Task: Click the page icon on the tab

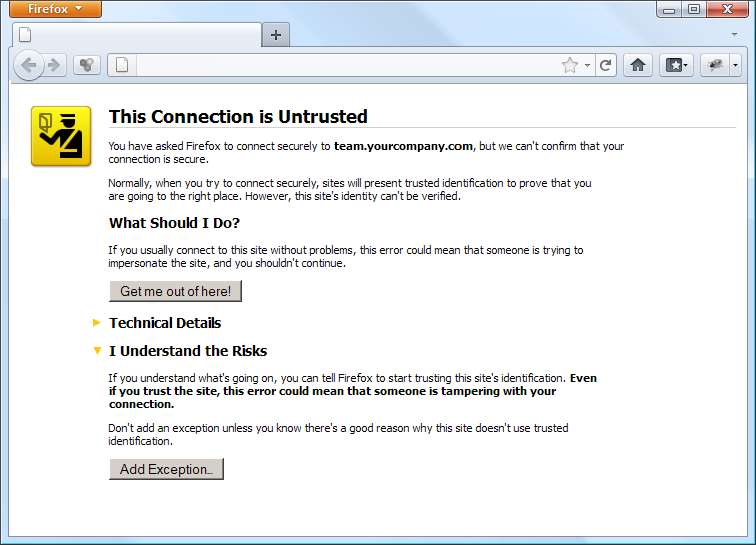Action: point(25,35)
